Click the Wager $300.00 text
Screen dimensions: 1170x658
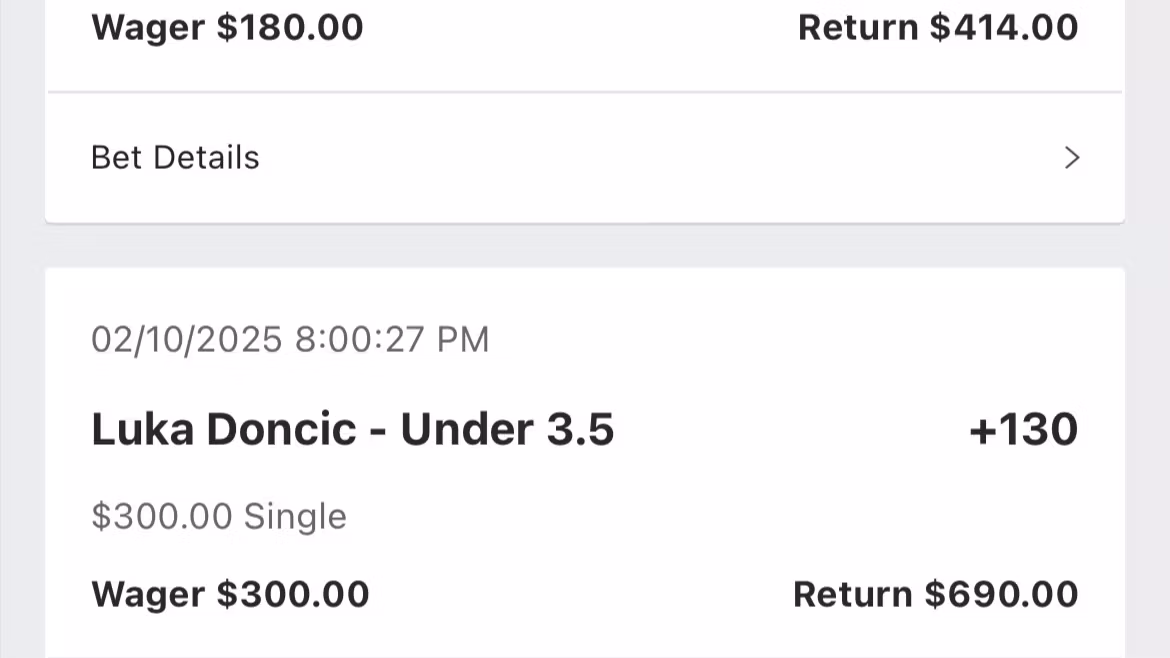[230, 594]
